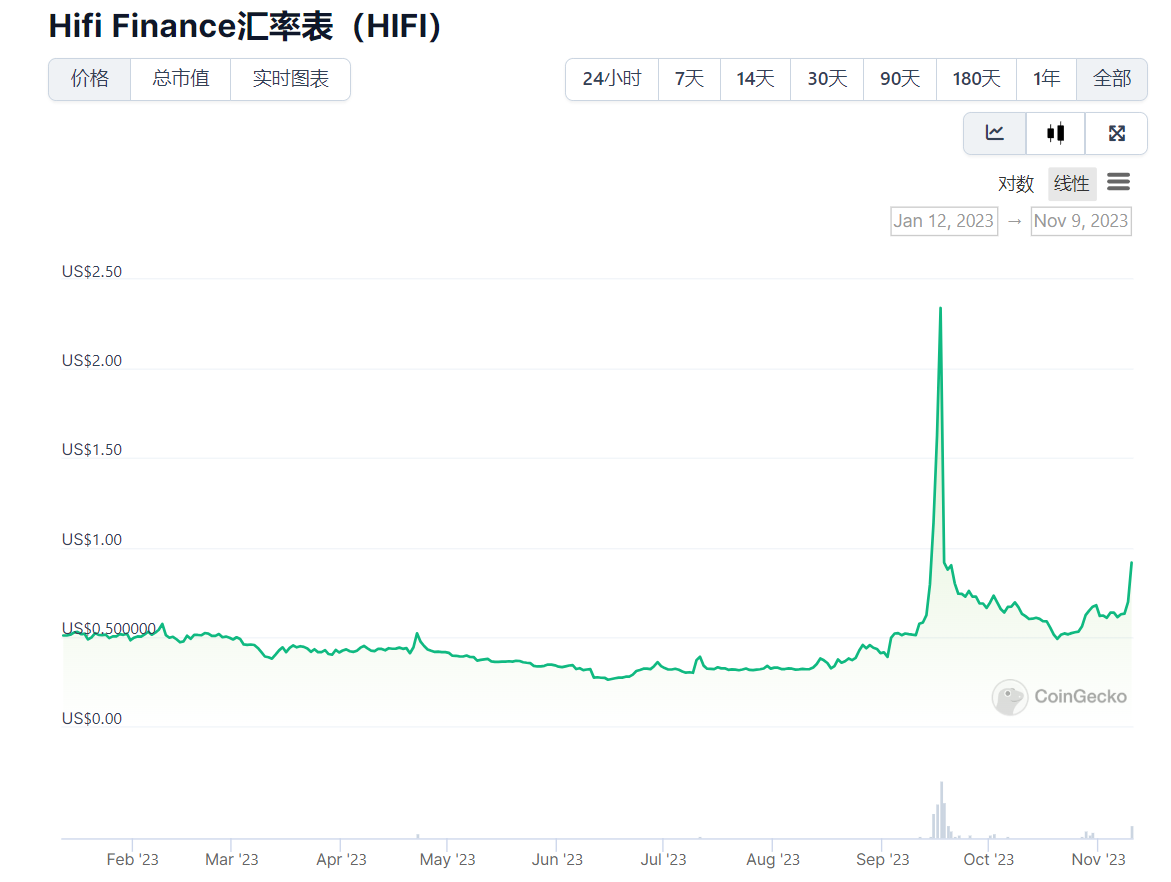This screenshot has width=1171, height=882.
Task: Expand chart to fullscreen with the arrows icon
Action: tap(1116, 132)
